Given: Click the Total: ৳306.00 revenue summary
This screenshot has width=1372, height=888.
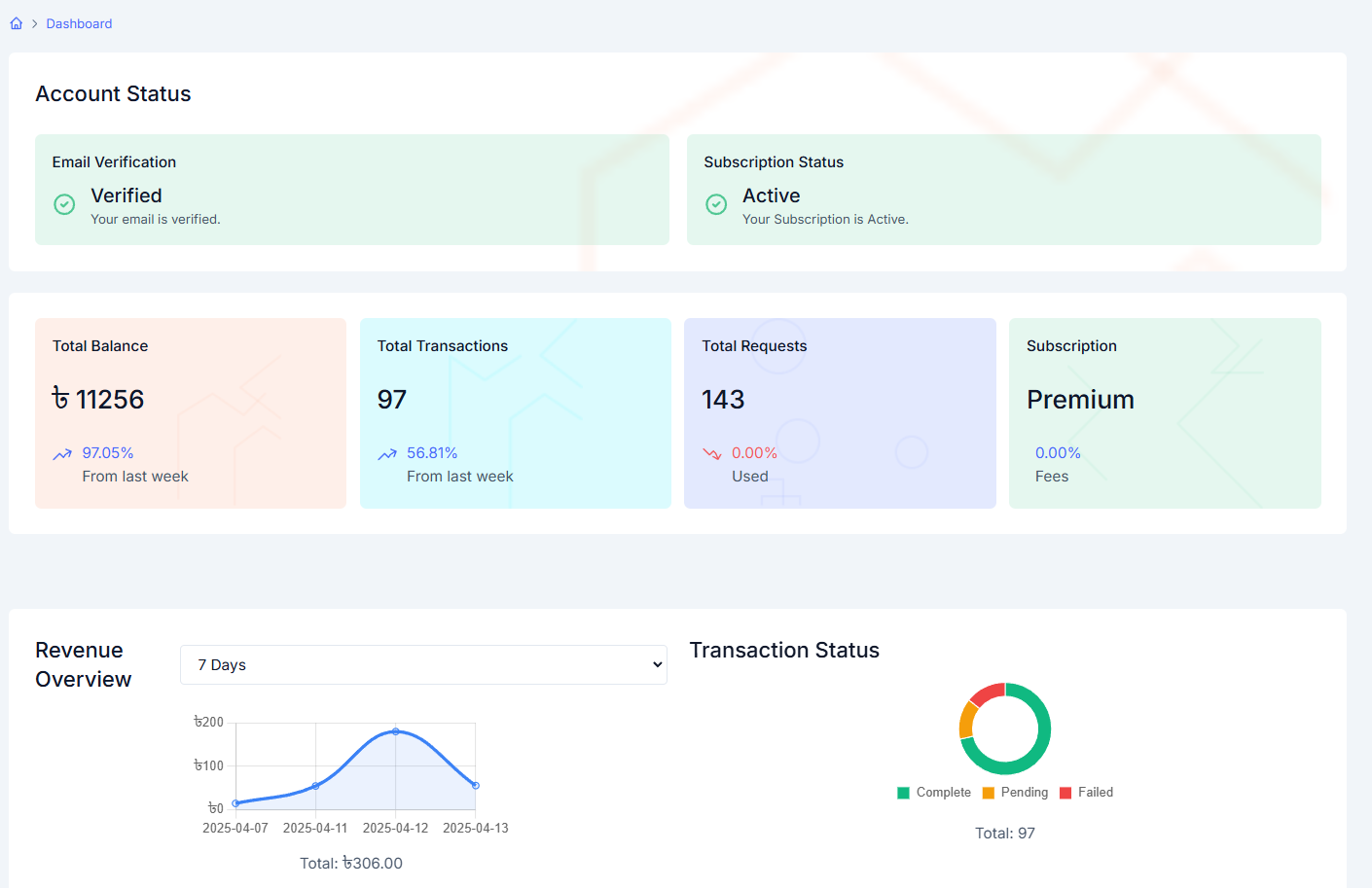Looking at the screenshot, I should tap(351, 864).
